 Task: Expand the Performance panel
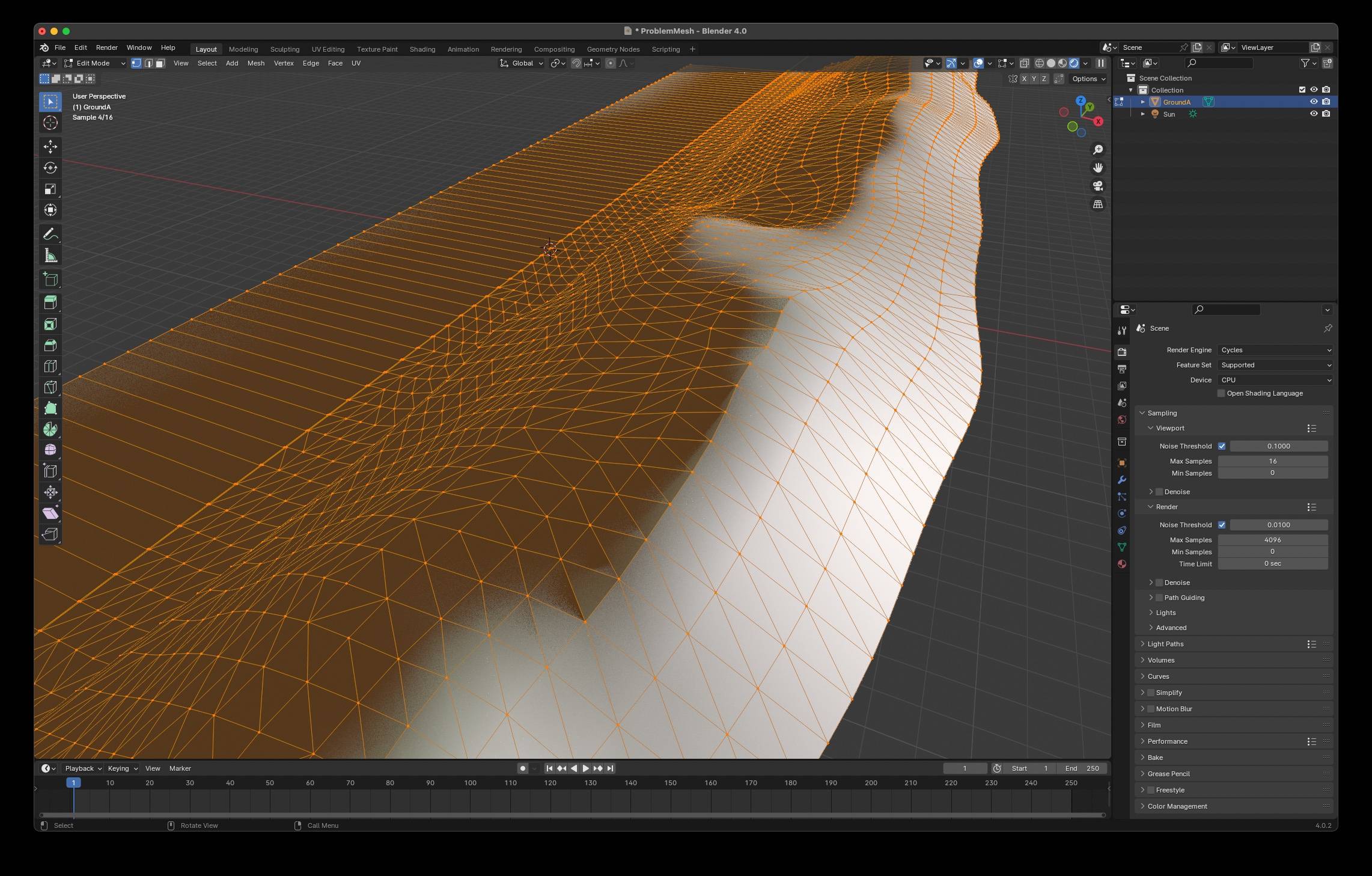[x=1167, y=741]
